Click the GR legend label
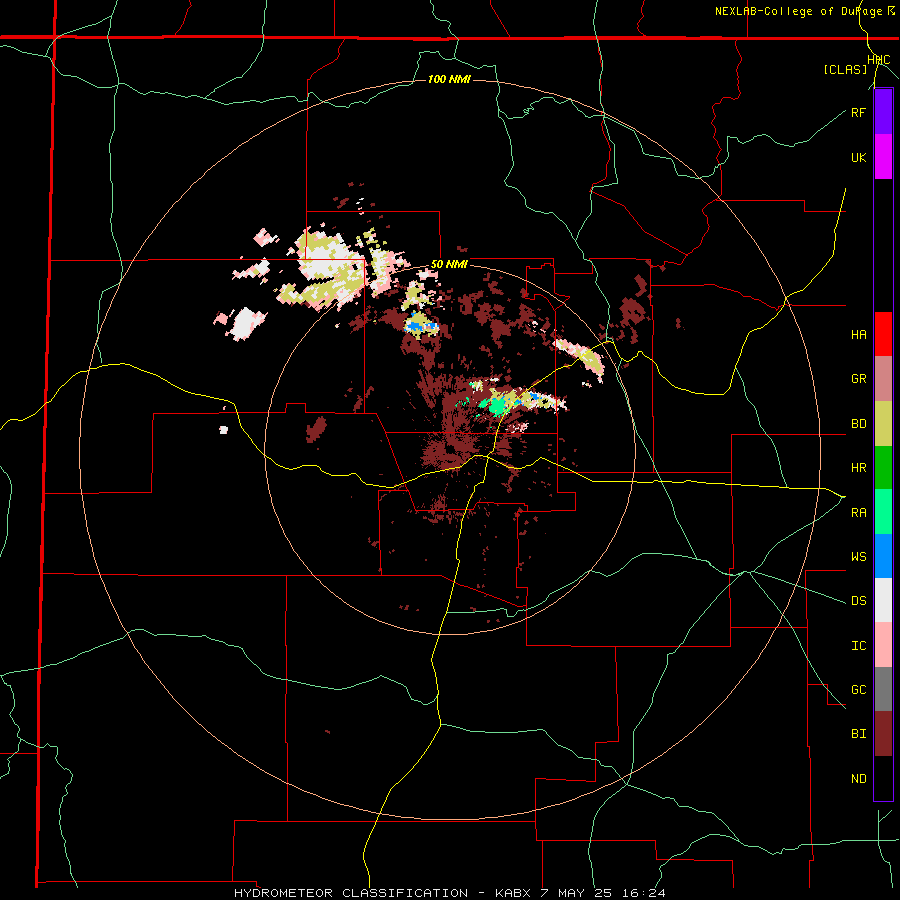 click(x=859, y=379)
